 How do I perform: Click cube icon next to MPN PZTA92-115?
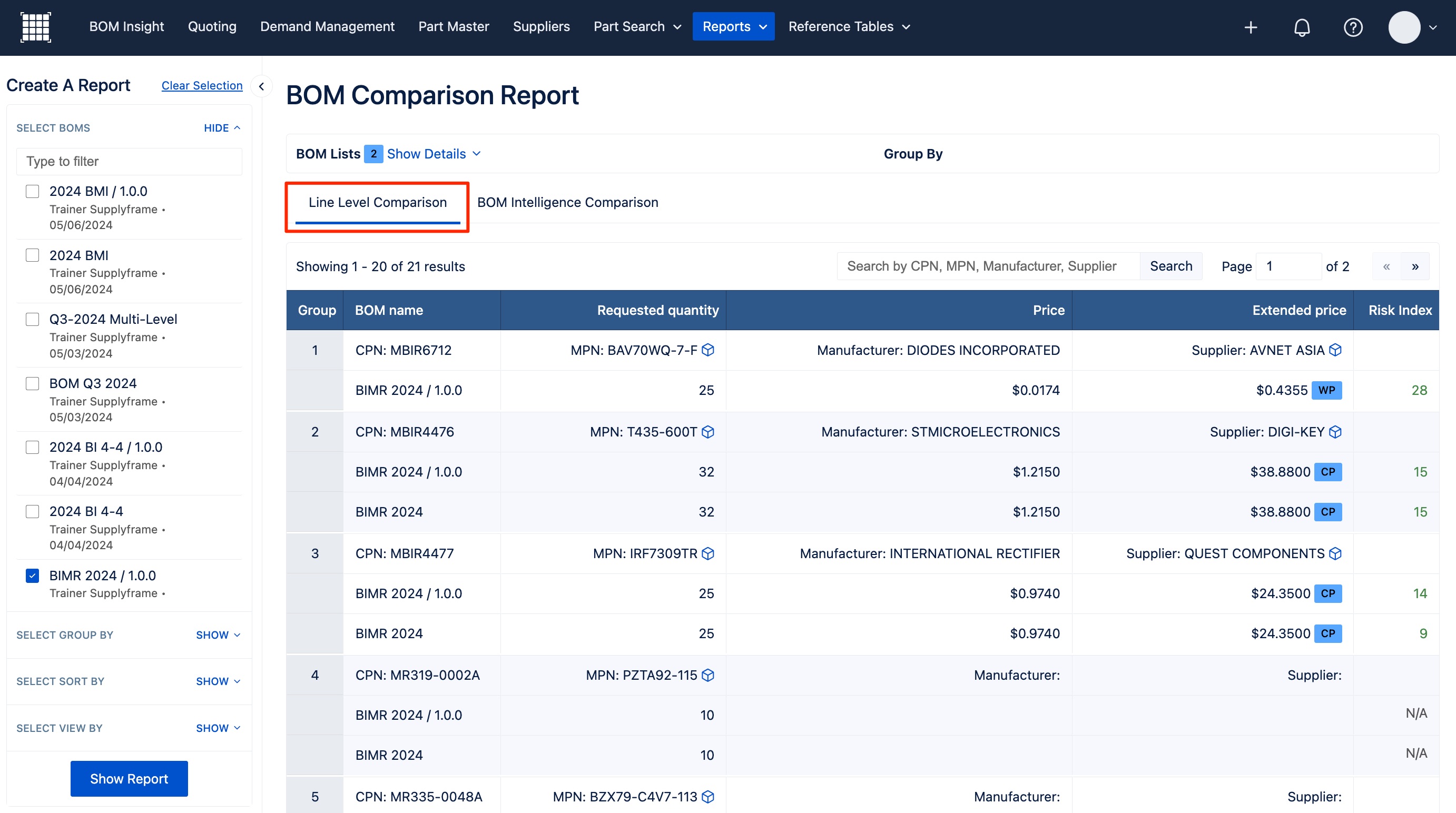pyautogui.click(x=707, y=675)
